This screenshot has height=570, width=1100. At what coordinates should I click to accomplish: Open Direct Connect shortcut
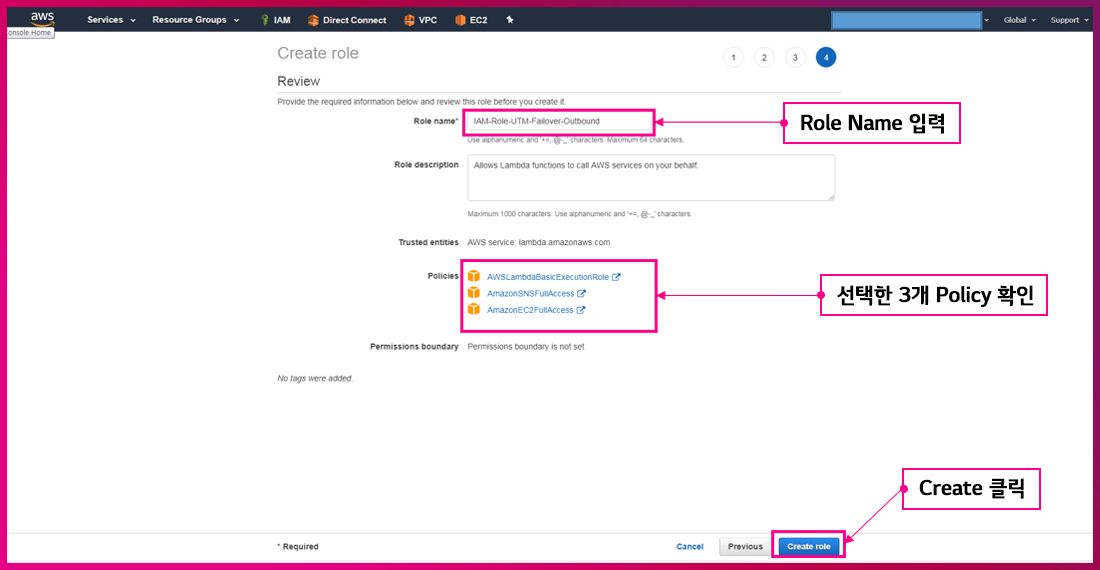point(347,20)
